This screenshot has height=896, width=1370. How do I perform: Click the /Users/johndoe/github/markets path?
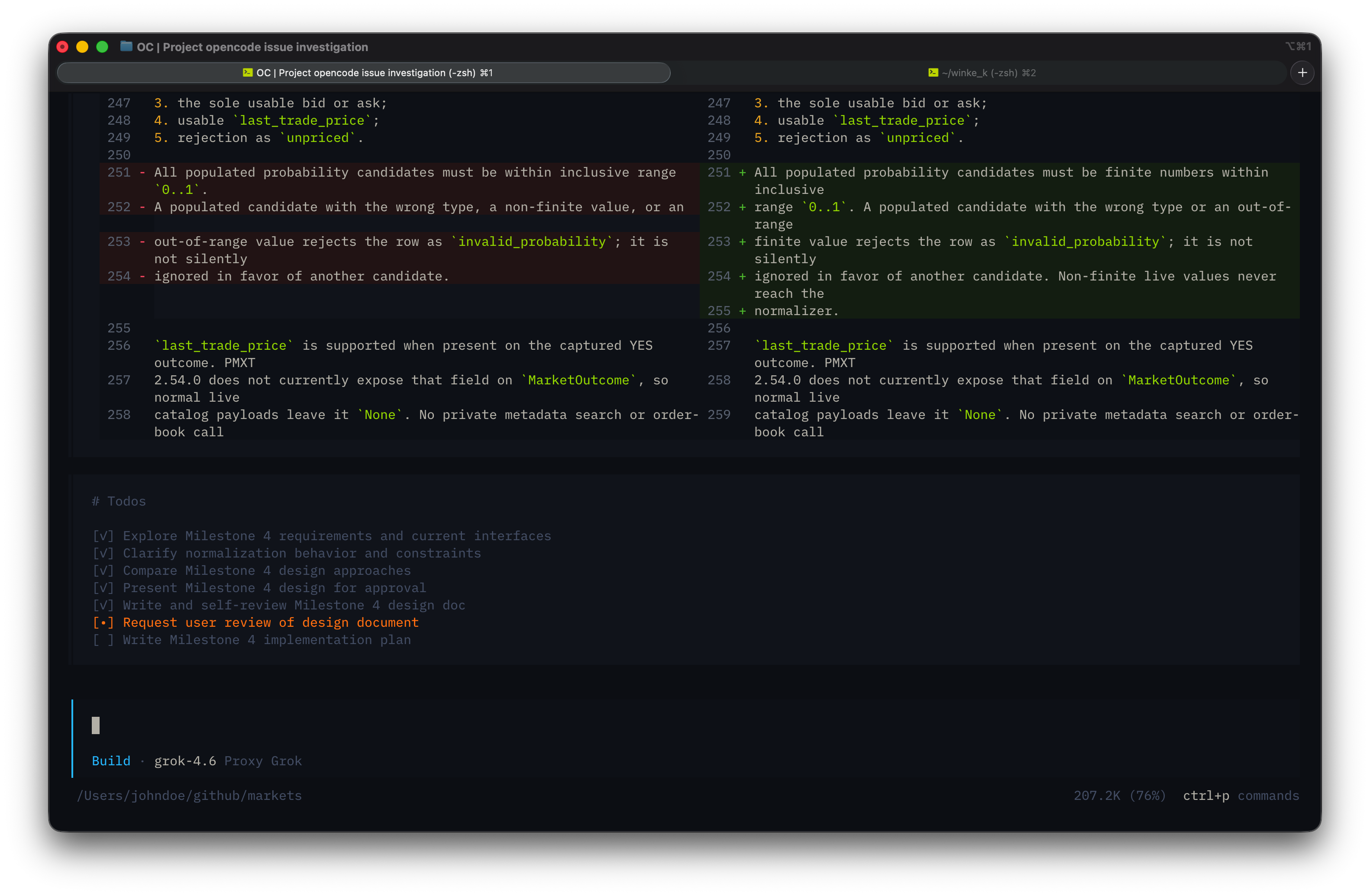(189, 795)
